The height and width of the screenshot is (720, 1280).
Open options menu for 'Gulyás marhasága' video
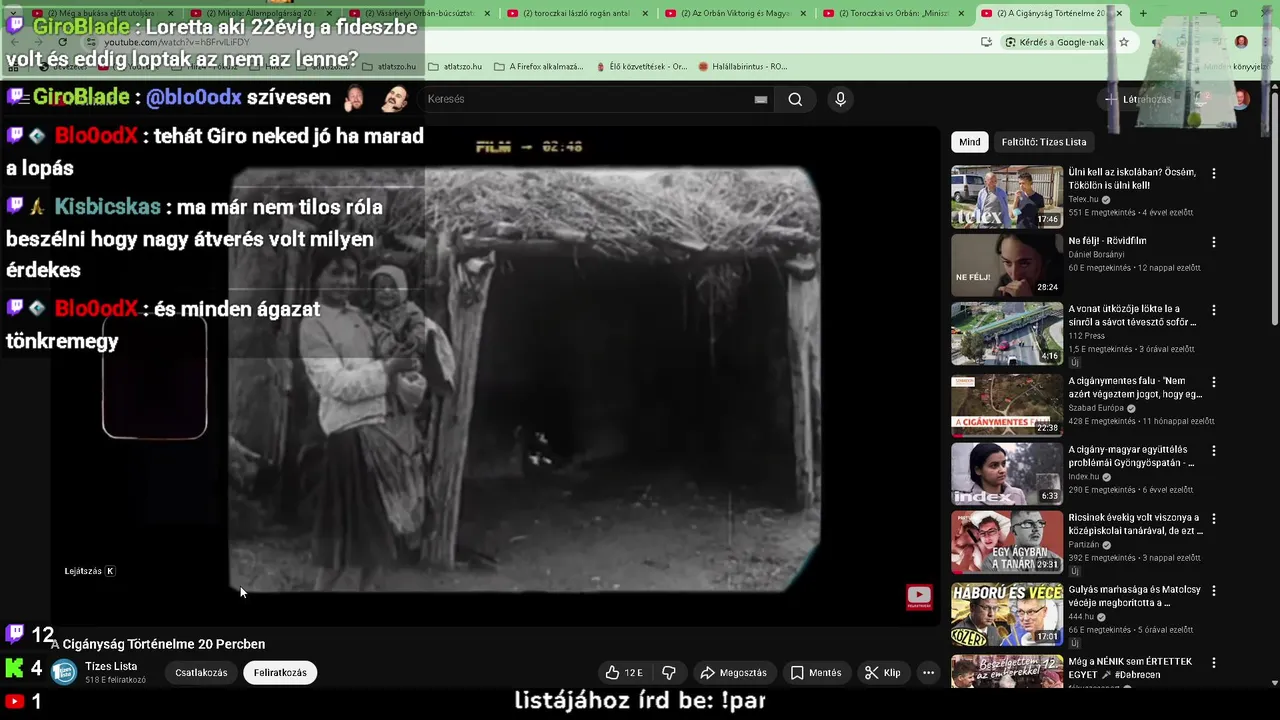coord(1214,591)
